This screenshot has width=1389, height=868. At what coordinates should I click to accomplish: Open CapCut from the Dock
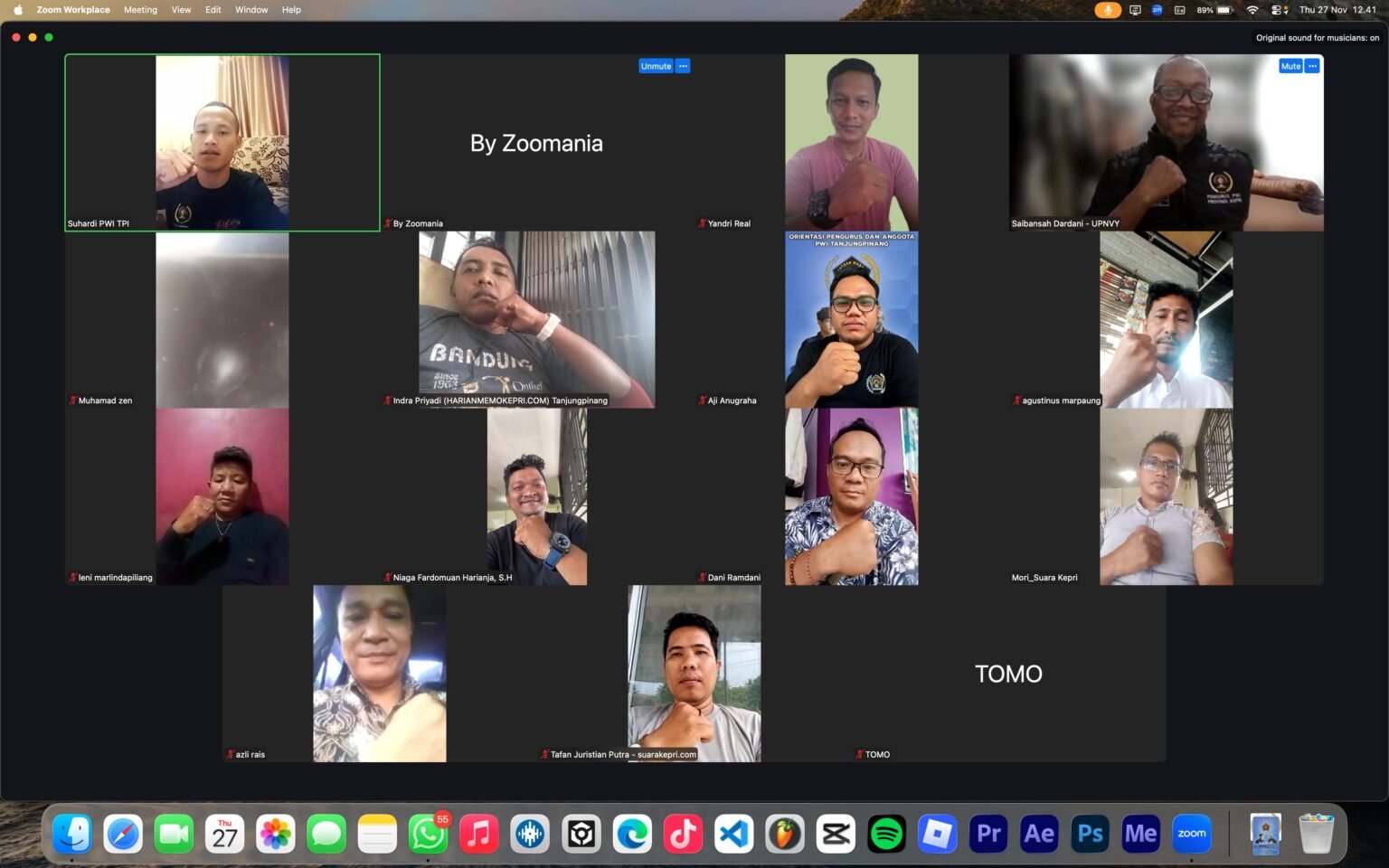836,833
